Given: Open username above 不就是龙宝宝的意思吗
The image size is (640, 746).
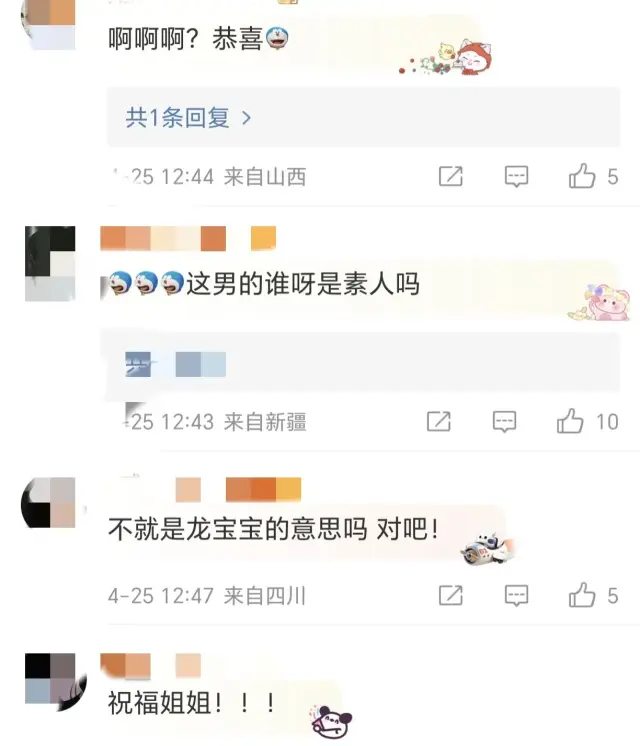Looking at the screenshot, I should point(238,490).
